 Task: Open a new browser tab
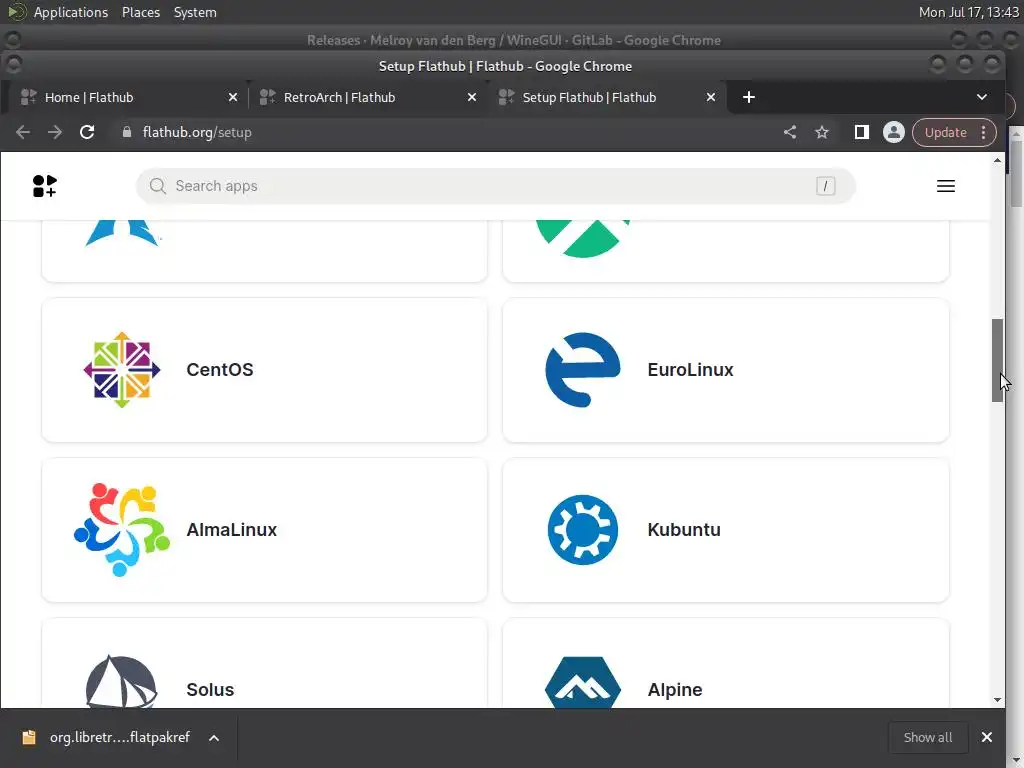(748, 97)
